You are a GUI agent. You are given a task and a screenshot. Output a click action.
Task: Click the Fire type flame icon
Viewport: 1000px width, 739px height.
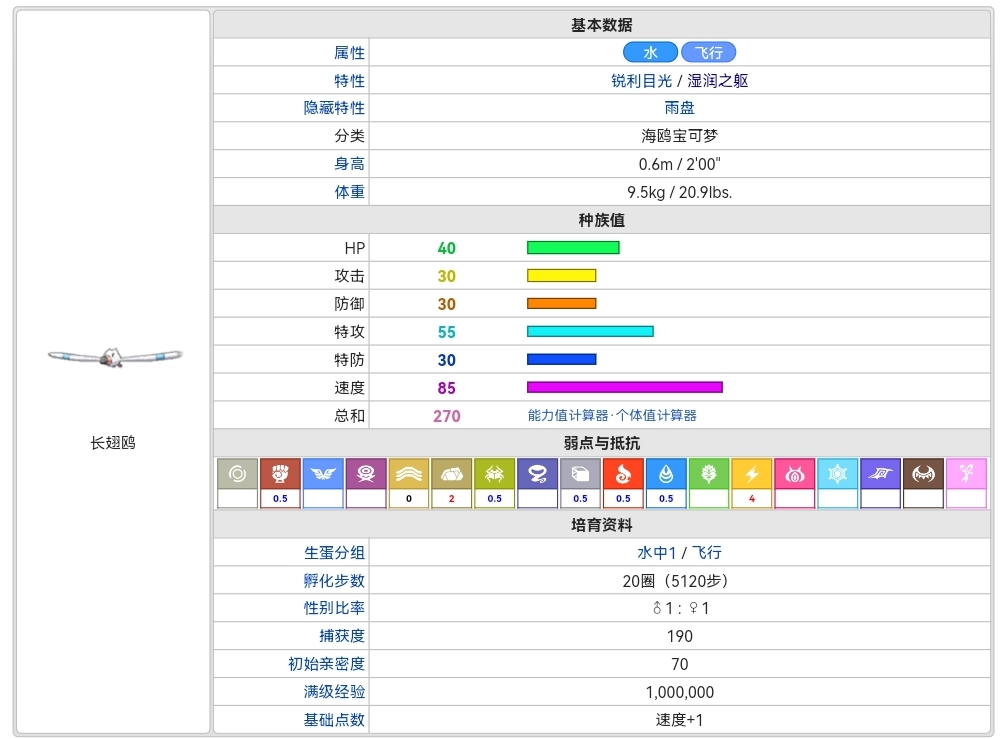click(623, 474)
